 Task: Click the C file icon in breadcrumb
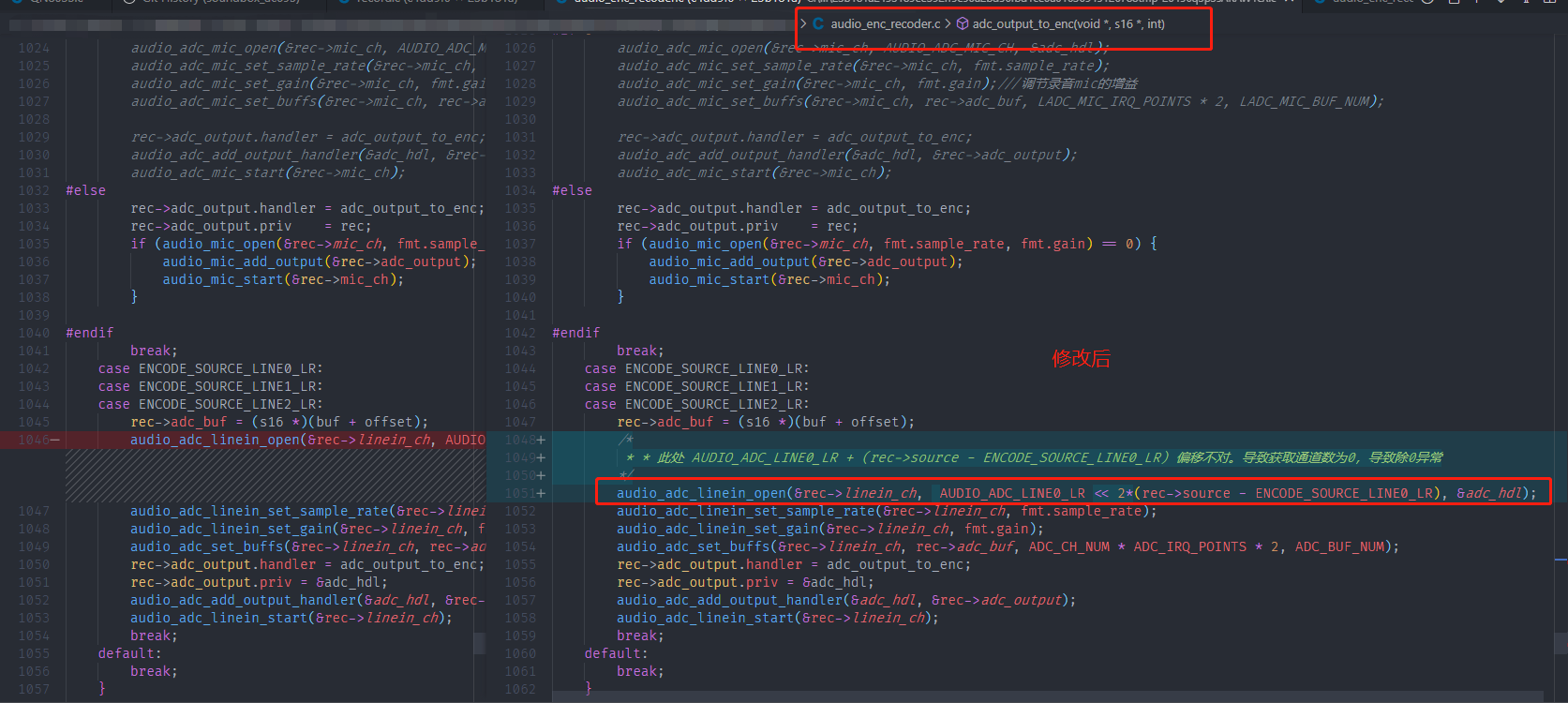click(819, 24)
